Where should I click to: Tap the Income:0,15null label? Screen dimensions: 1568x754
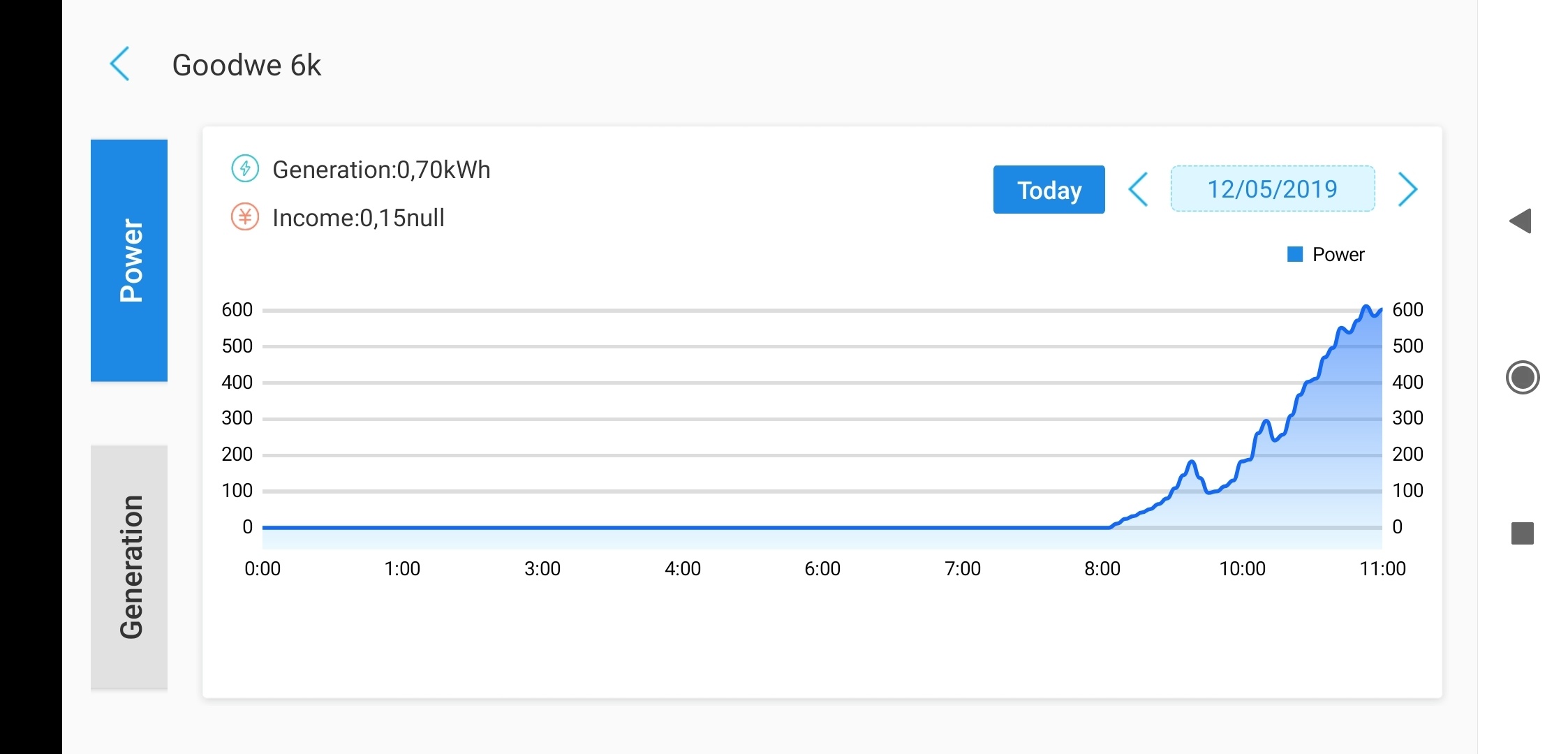[358, 218]
